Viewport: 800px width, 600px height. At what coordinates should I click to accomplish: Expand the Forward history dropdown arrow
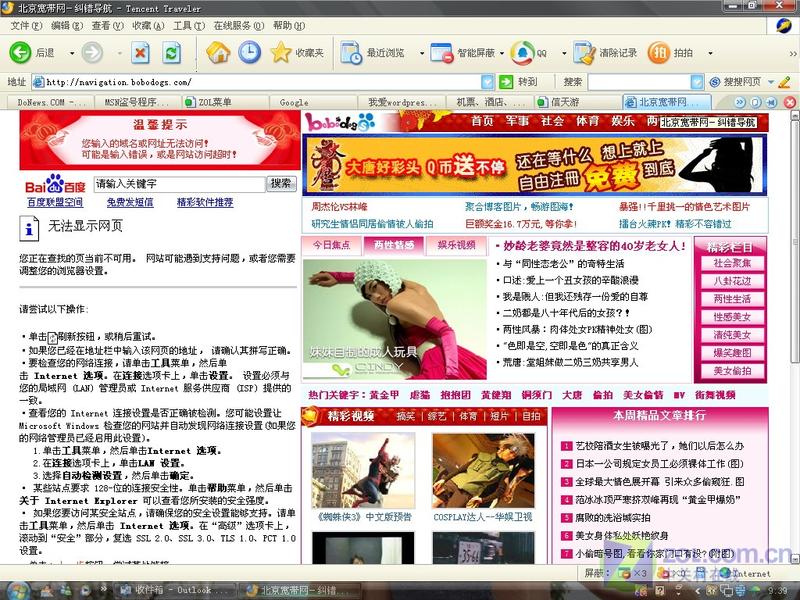coord(120,53)
